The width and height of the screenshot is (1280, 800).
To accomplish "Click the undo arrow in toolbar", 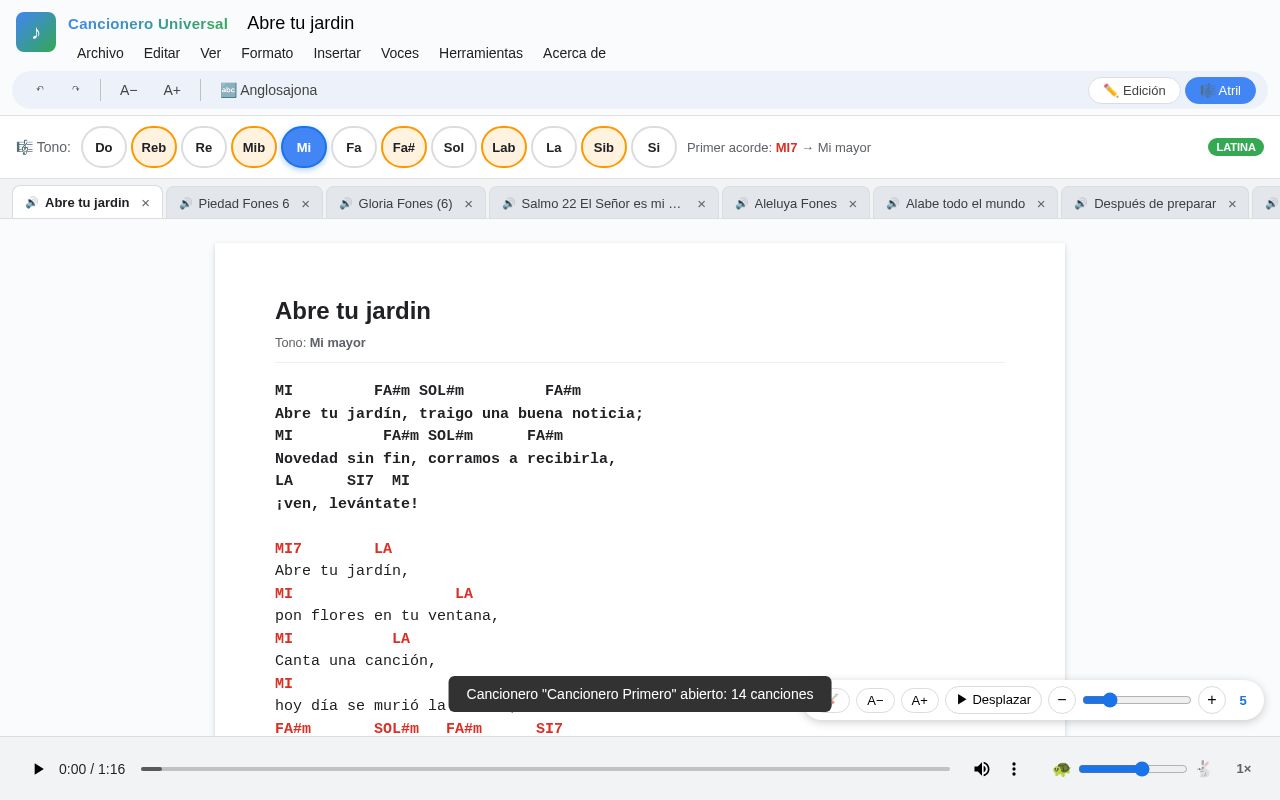I will (40, 90).
